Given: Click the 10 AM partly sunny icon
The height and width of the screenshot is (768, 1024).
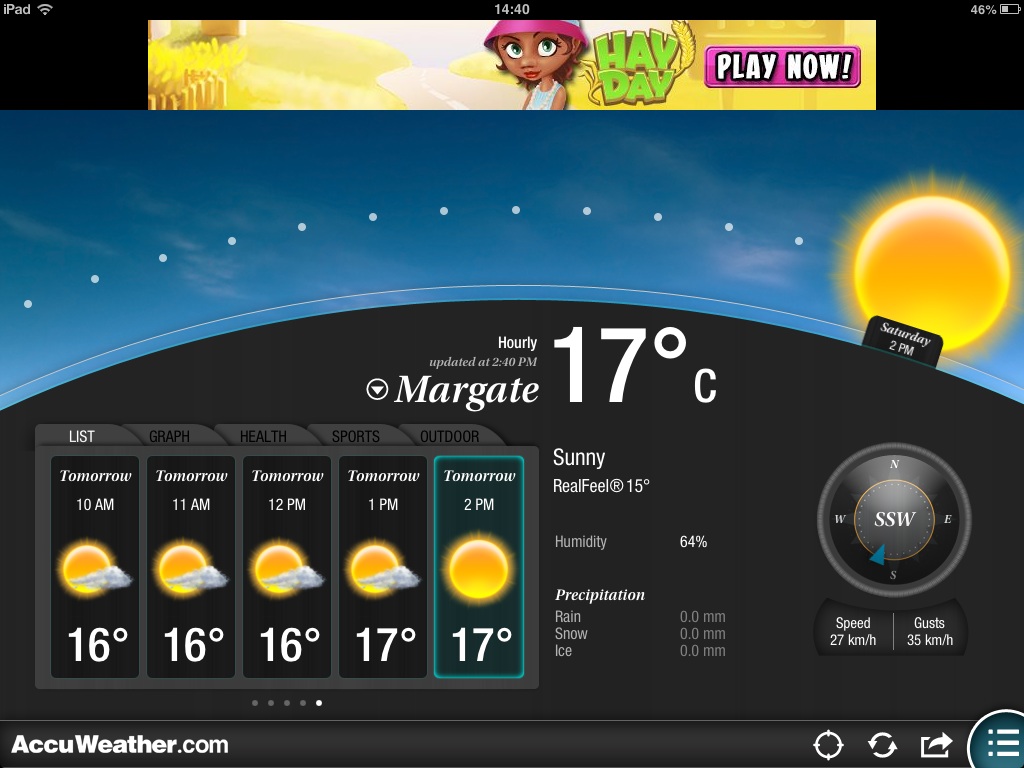Looking at the screenshot, I should [94, 569].
